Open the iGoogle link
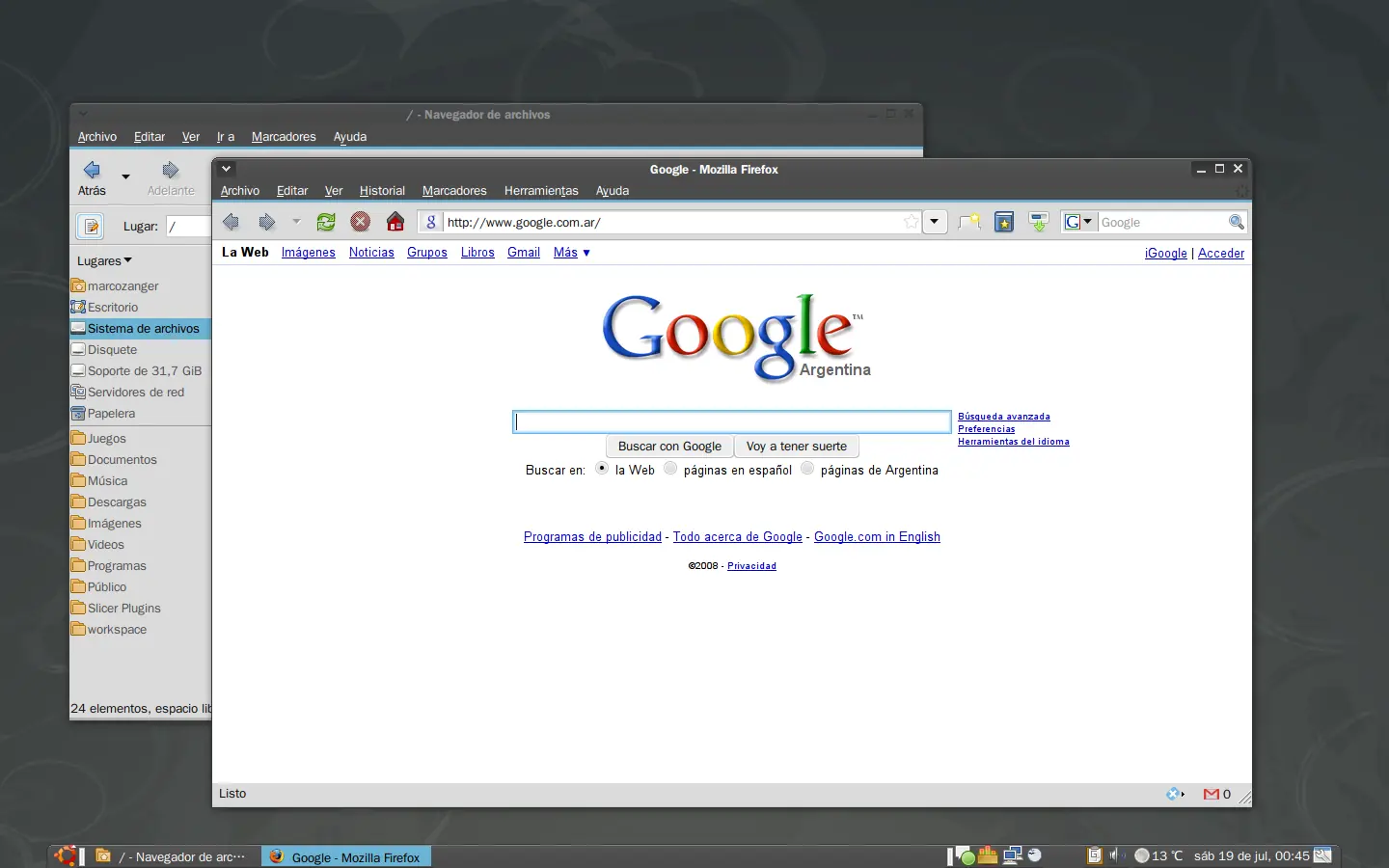Image resolution: width=1389 pixels, height=868 pixels. [x=1165, y=254]
